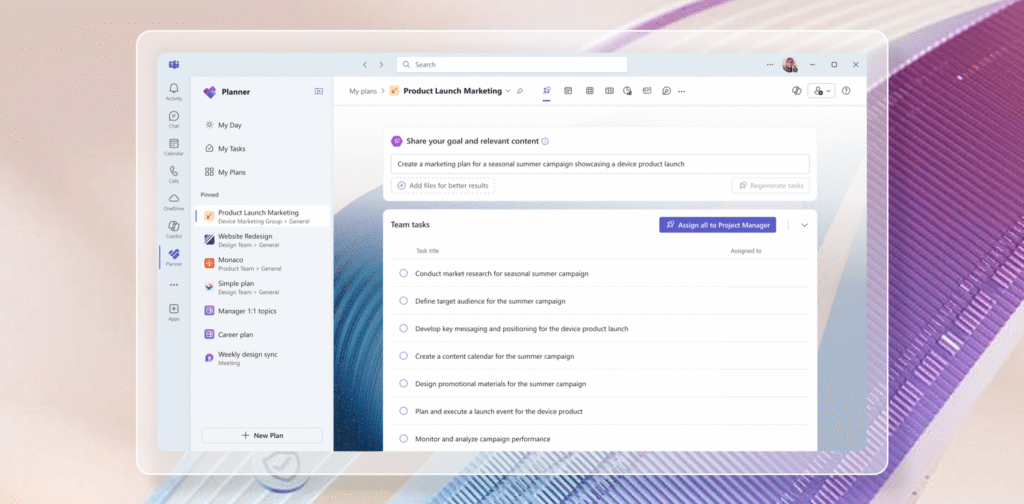Click the goal description text field
Viewport: 1024px width, 504px height.
[x=600, y=164]
